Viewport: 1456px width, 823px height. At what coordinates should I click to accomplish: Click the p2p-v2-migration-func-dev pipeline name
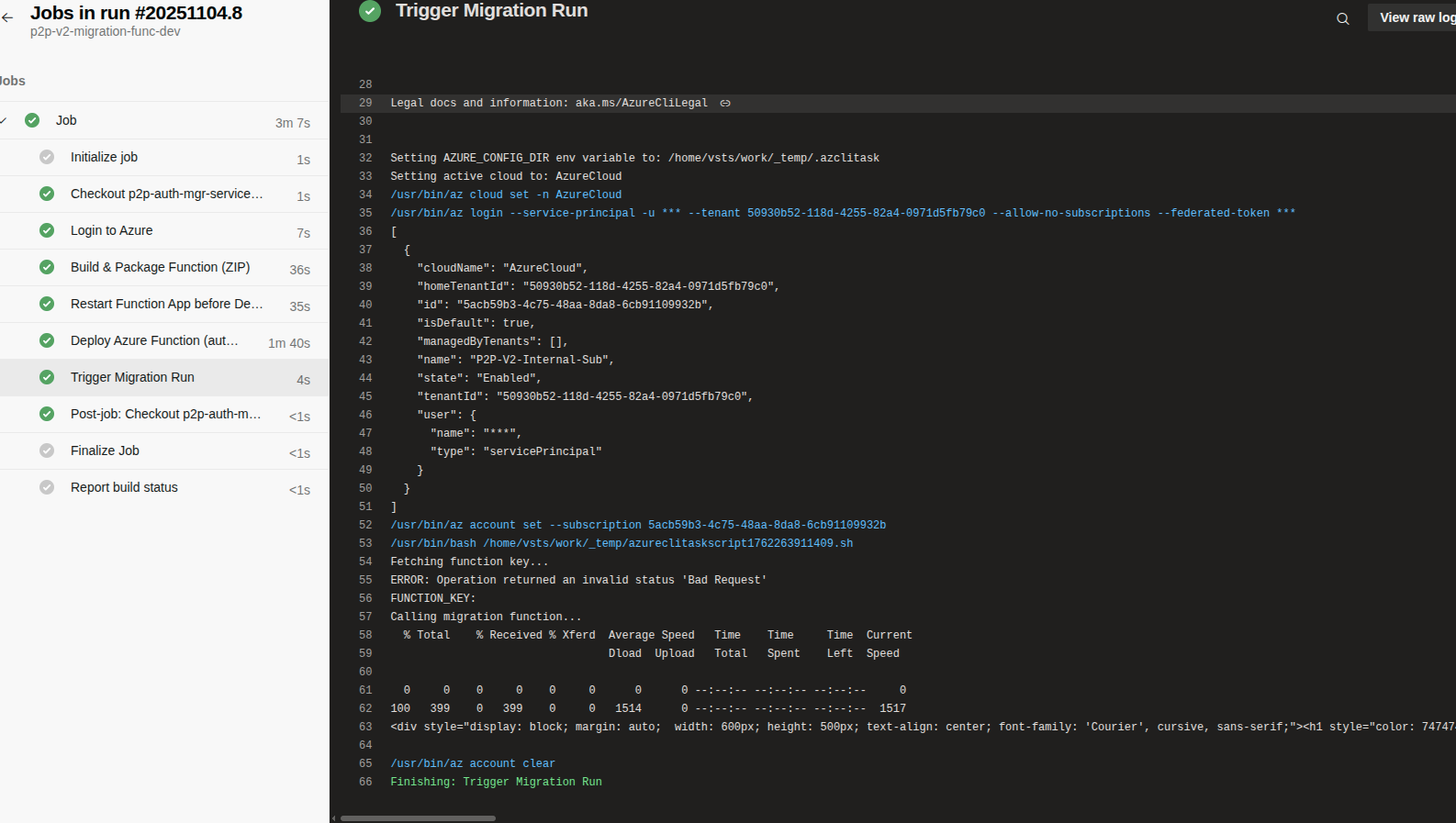[106, 32]
